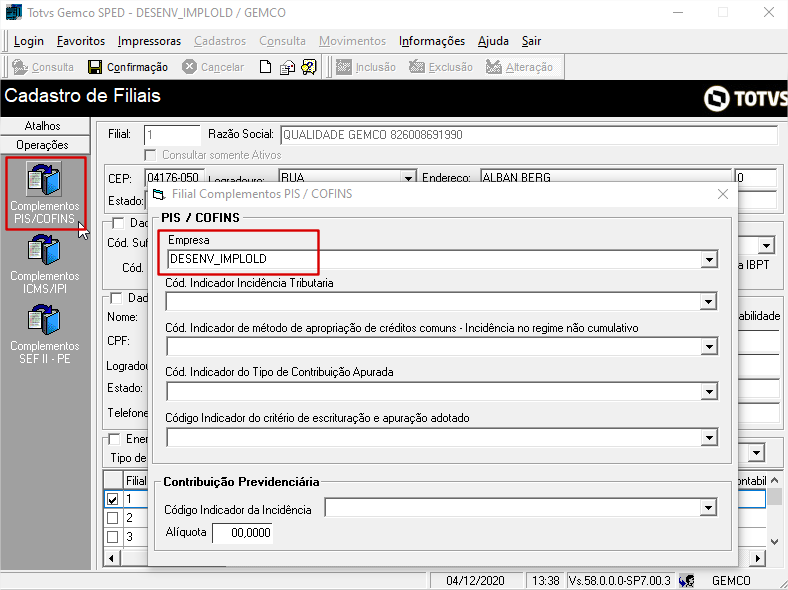Viewport: 788px width, 590px height.
Task: Open the Informações menu
Action: coord(432,41)
